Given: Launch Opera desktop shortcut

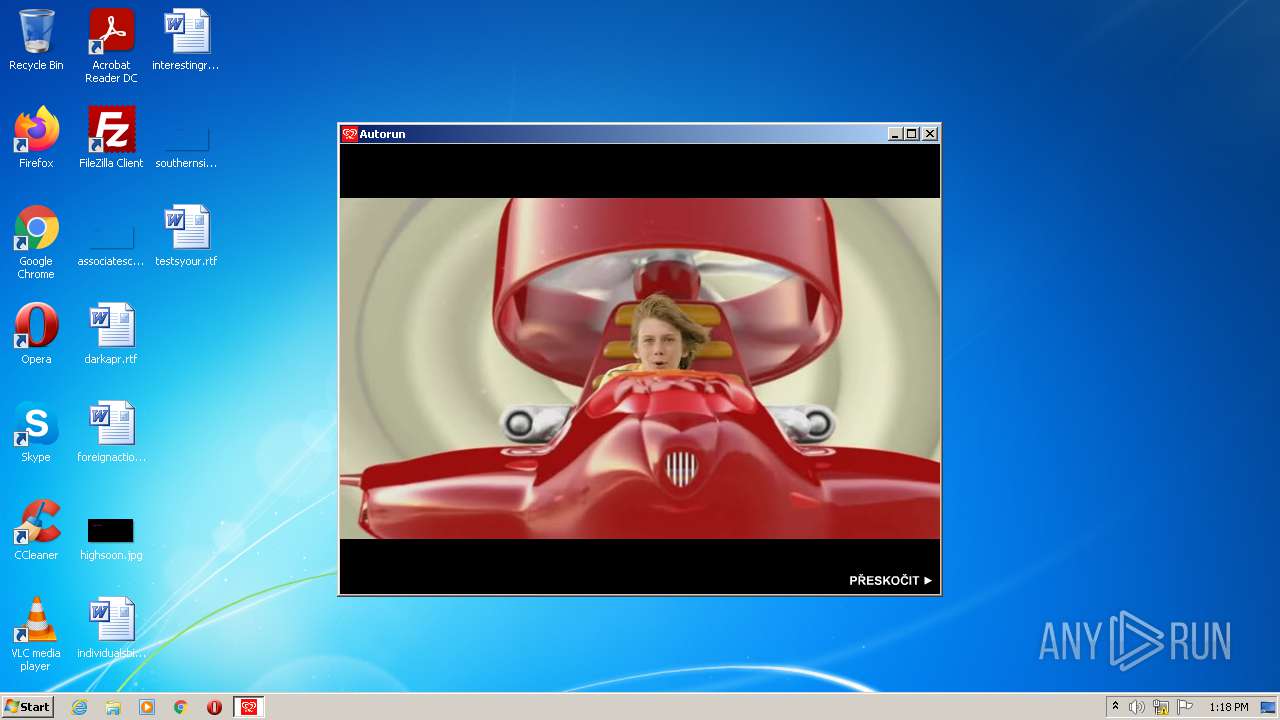Looking at the screenshot, I should pos(36,334).
